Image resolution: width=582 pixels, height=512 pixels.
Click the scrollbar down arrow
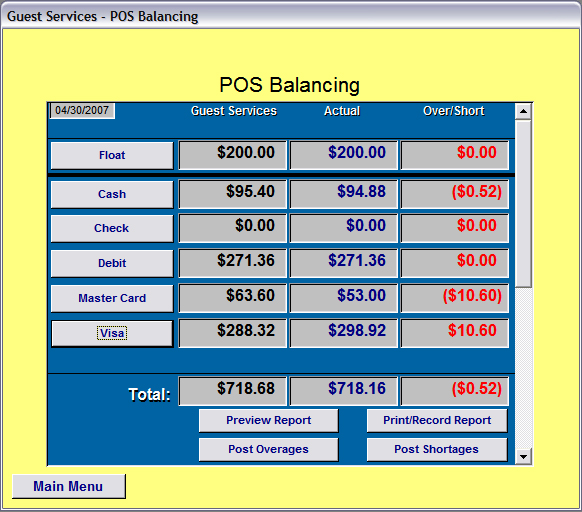(x=523, y=457)
